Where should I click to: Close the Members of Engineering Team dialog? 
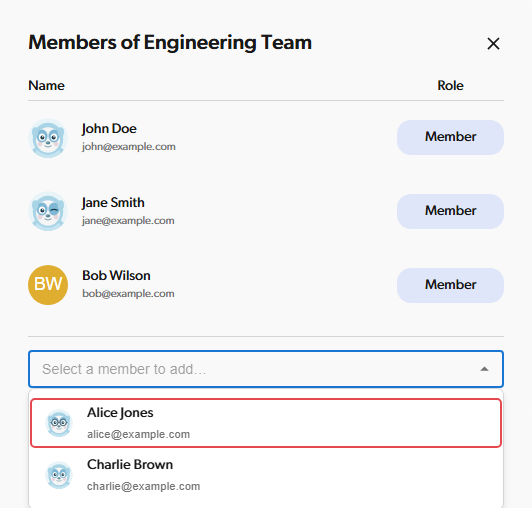493,43
